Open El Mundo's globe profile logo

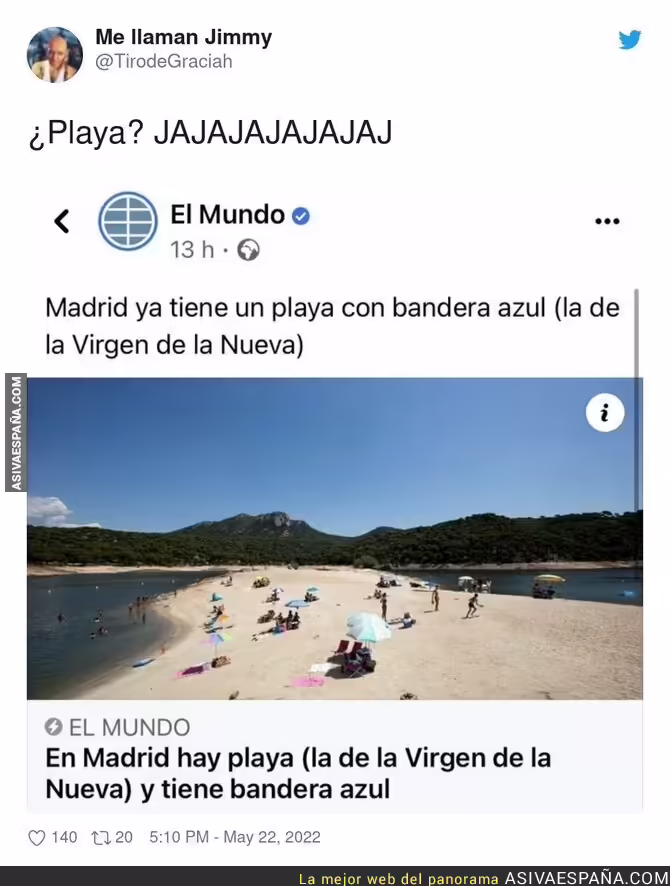[x=128, y=221]
